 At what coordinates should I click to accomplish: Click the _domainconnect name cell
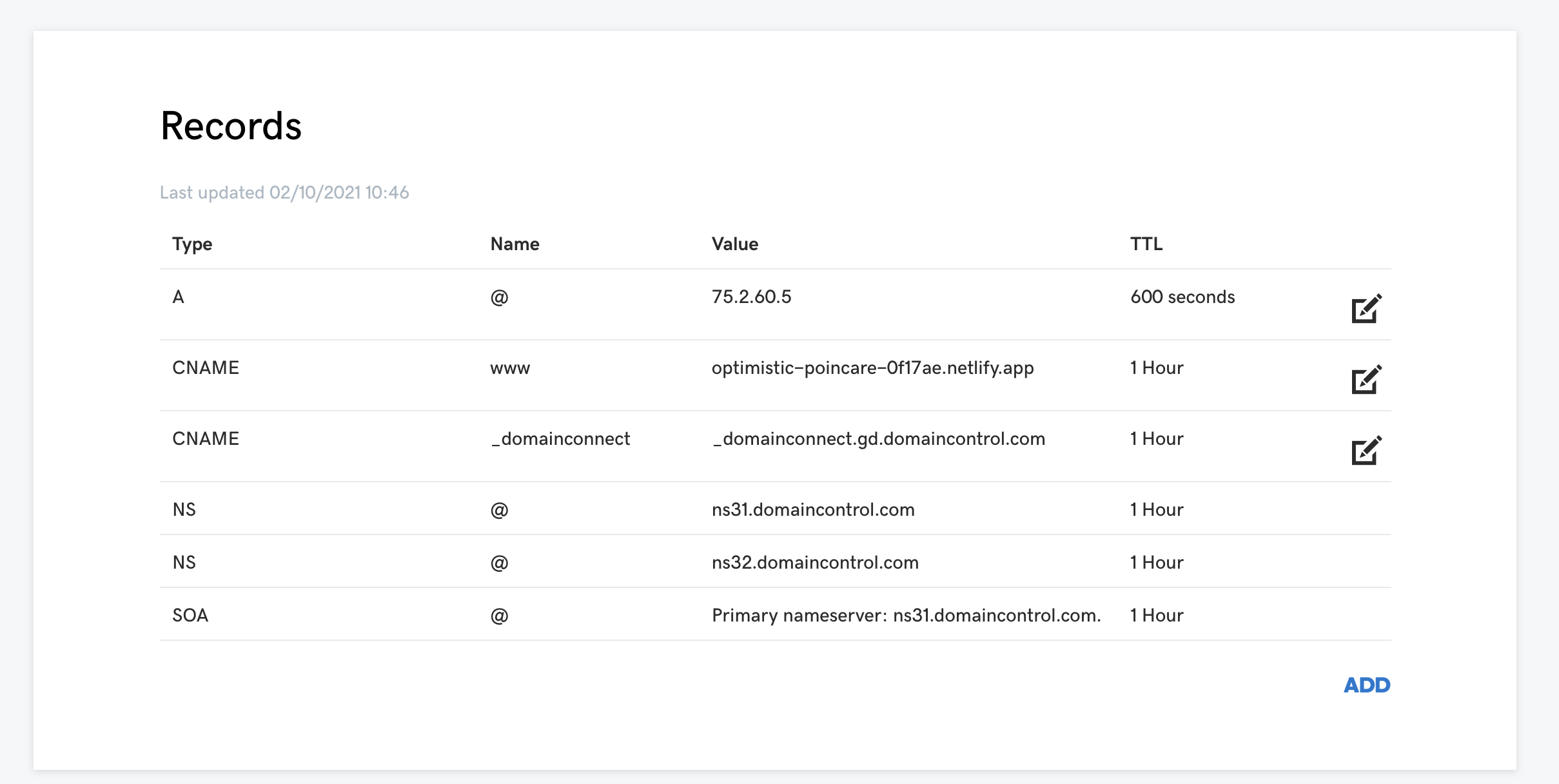(x=560, y=439)
